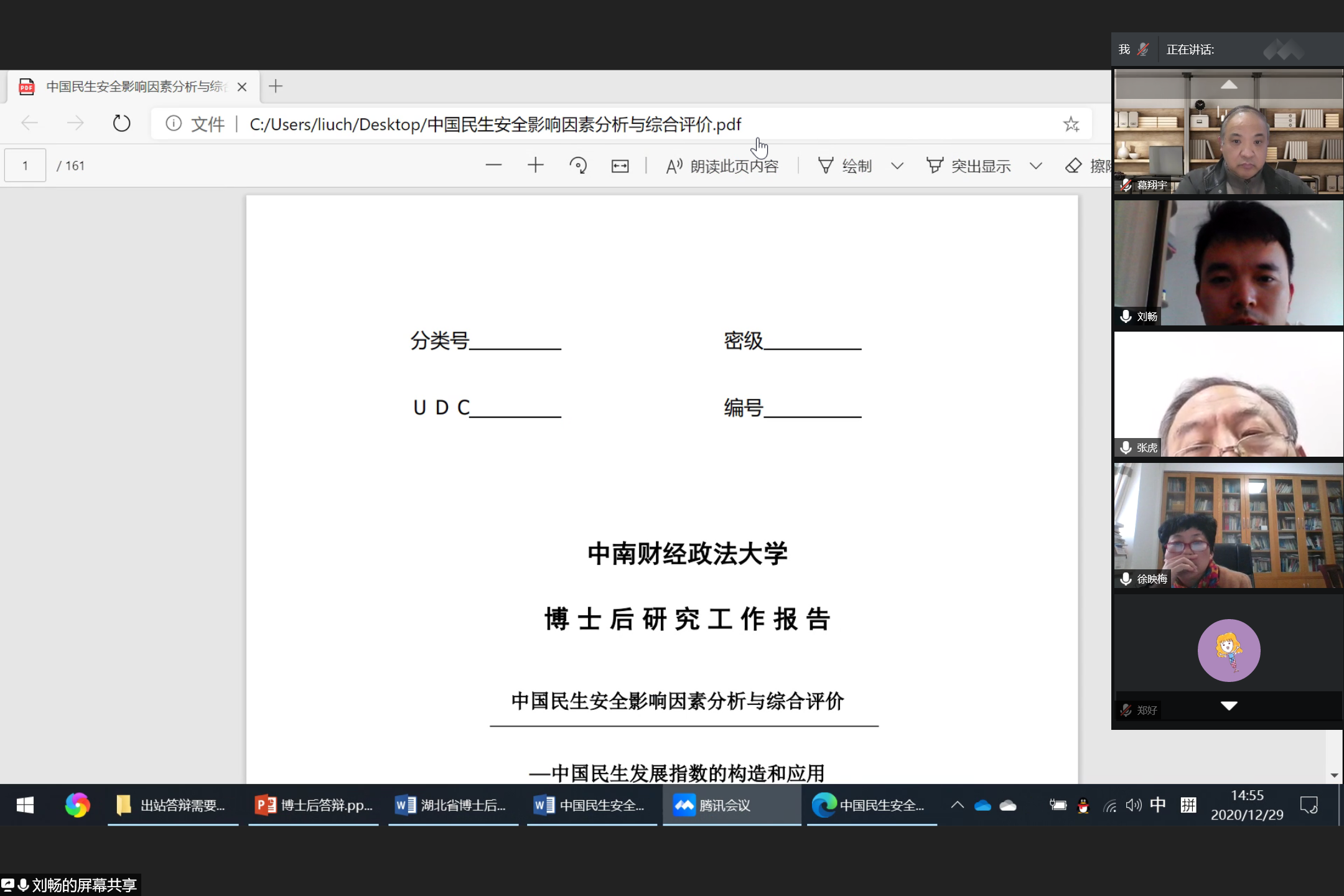This screenshot has height=896, width=1344.
Task: Click the 博士后研究工作报告 heading in PDF
Action: pos(688,619)
